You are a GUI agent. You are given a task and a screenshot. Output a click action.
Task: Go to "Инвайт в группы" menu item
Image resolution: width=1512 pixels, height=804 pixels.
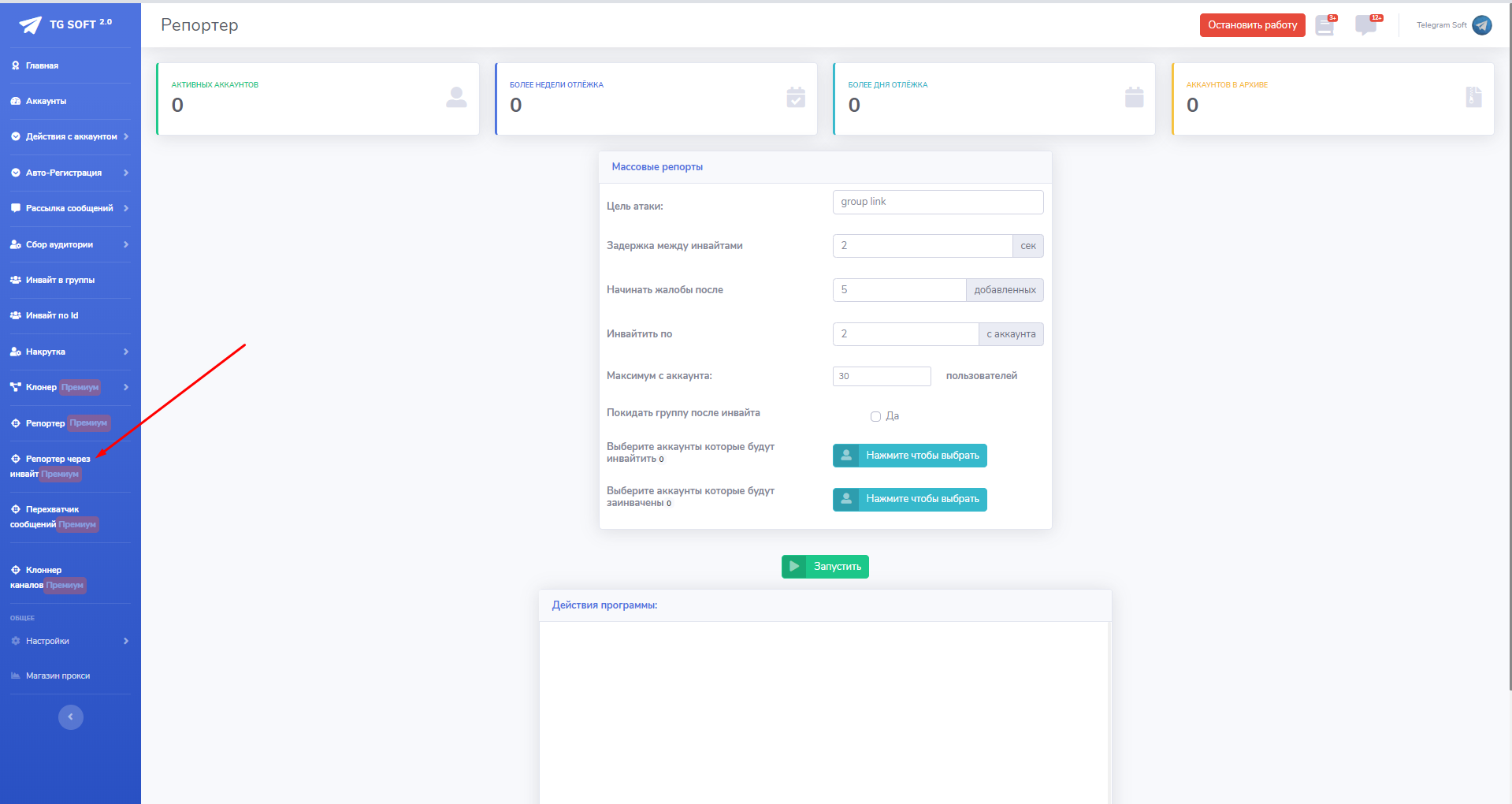[60, 281]
